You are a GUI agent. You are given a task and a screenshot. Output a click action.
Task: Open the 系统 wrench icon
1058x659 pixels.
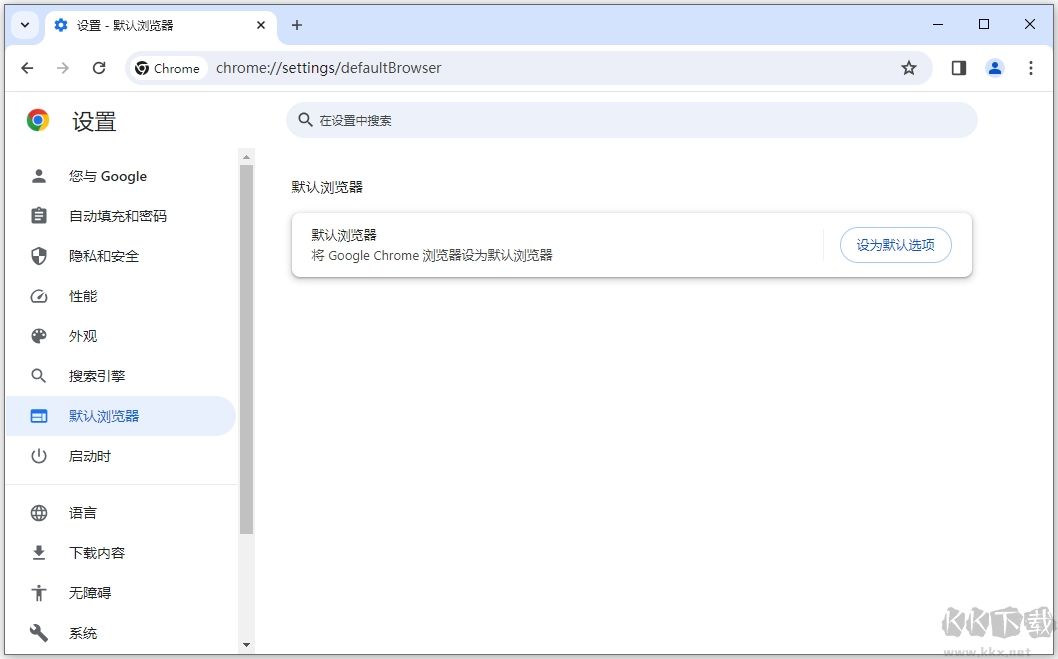[x=38, y=633]
